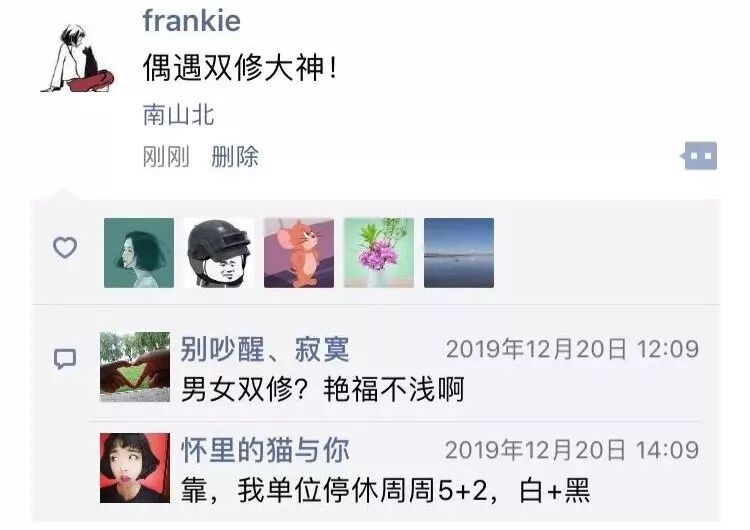The width and height of the screenshot is (750, 530).
Task: Open 别吵醒、寂寞 commenter profile name
Action: (265, 349)
